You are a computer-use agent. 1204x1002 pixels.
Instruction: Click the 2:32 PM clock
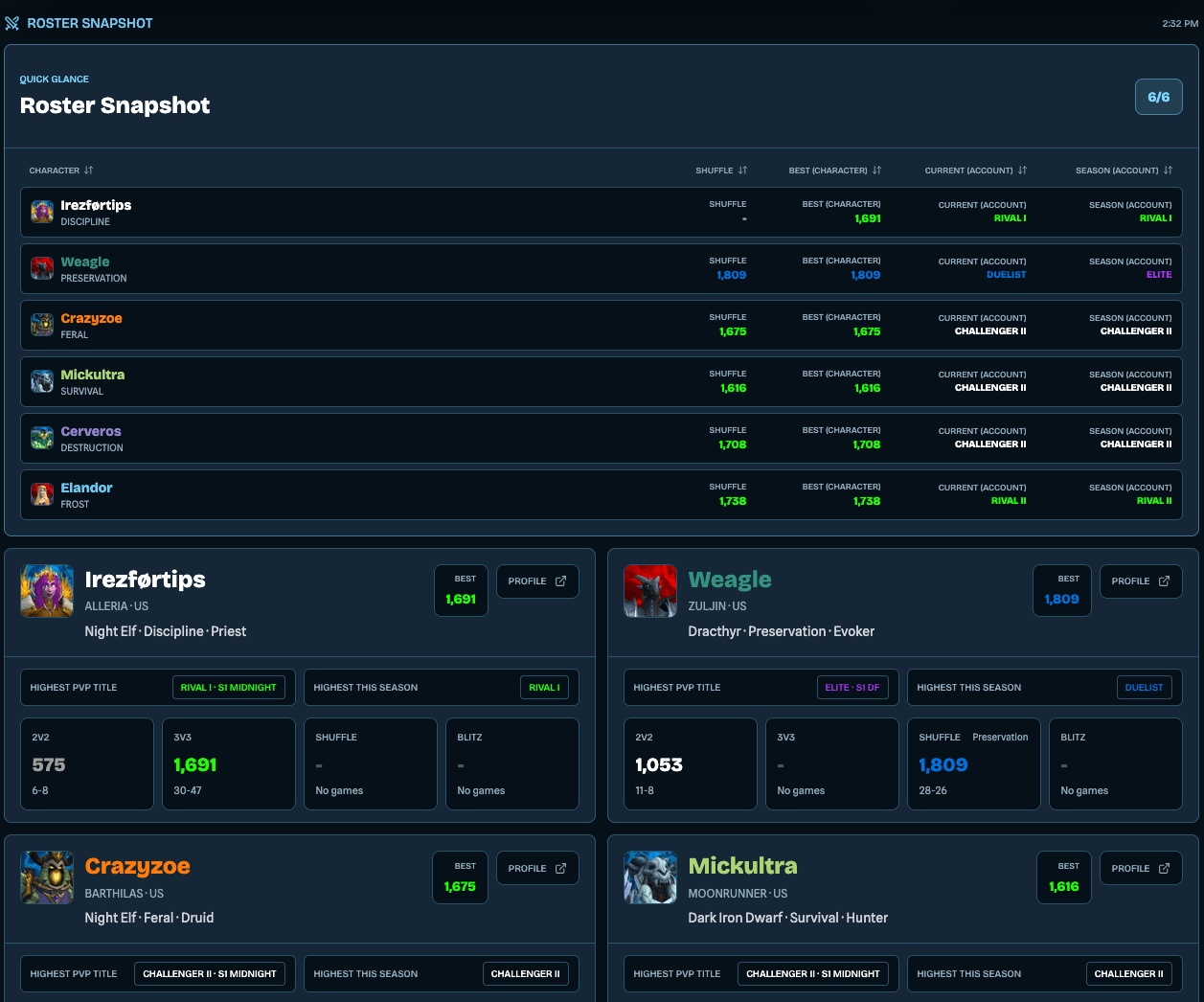(x=1180, y=24)
